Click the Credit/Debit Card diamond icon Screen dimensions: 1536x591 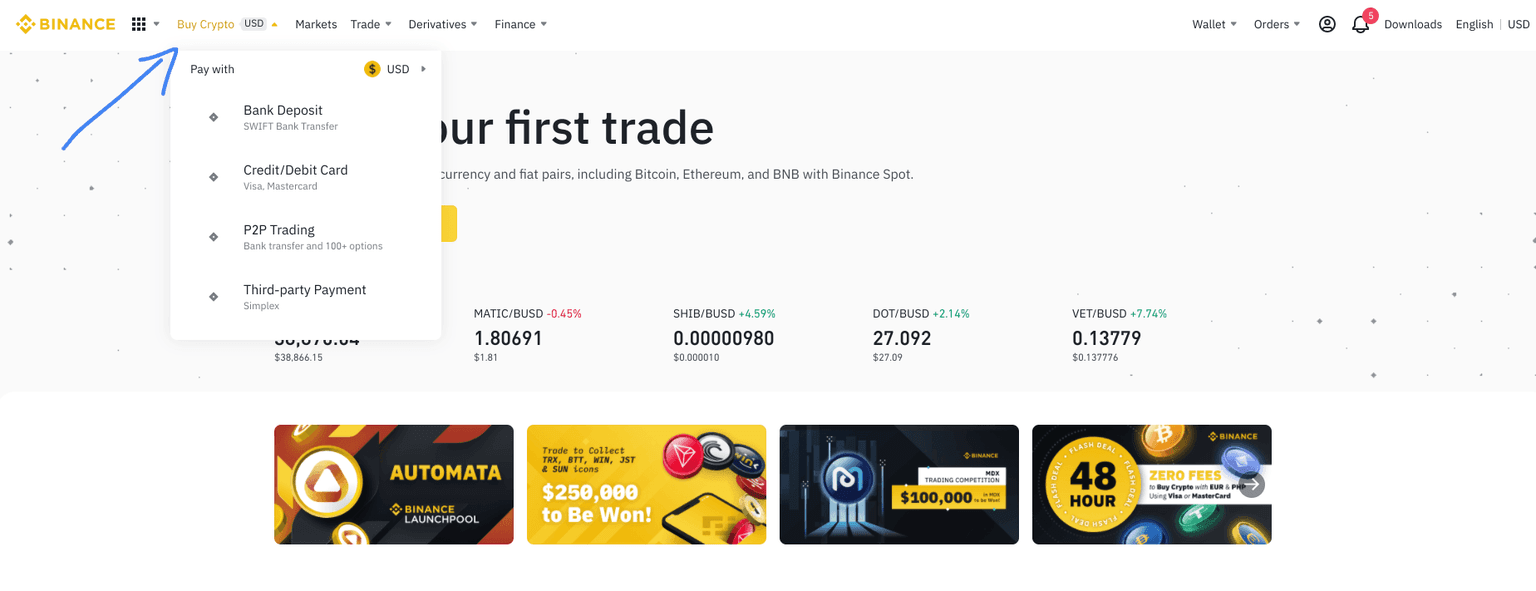[x=213, y=177]
